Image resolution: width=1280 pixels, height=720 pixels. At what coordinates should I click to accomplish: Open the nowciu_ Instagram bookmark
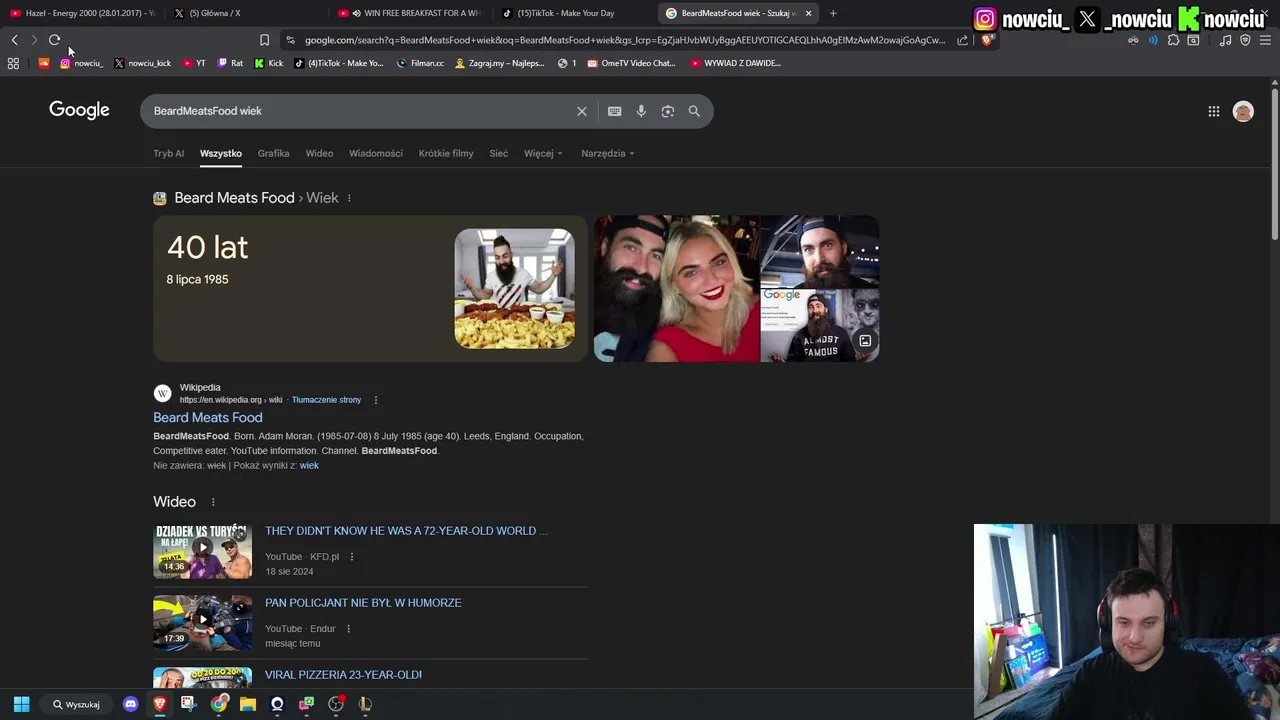coord(81,63)
